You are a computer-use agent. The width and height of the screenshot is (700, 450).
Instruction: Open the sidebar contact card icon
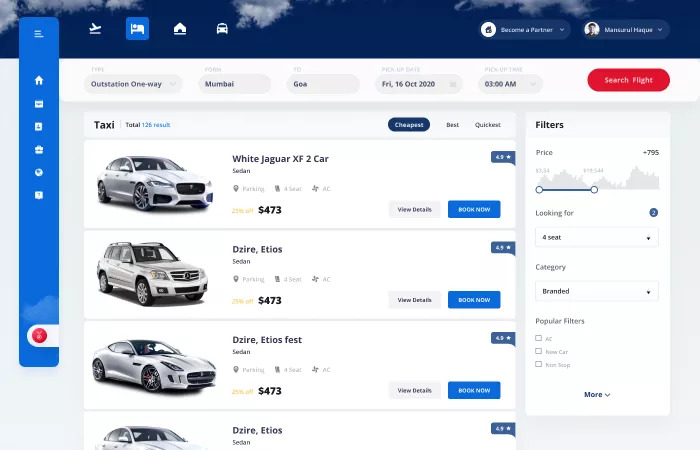(x=39, y=127)
